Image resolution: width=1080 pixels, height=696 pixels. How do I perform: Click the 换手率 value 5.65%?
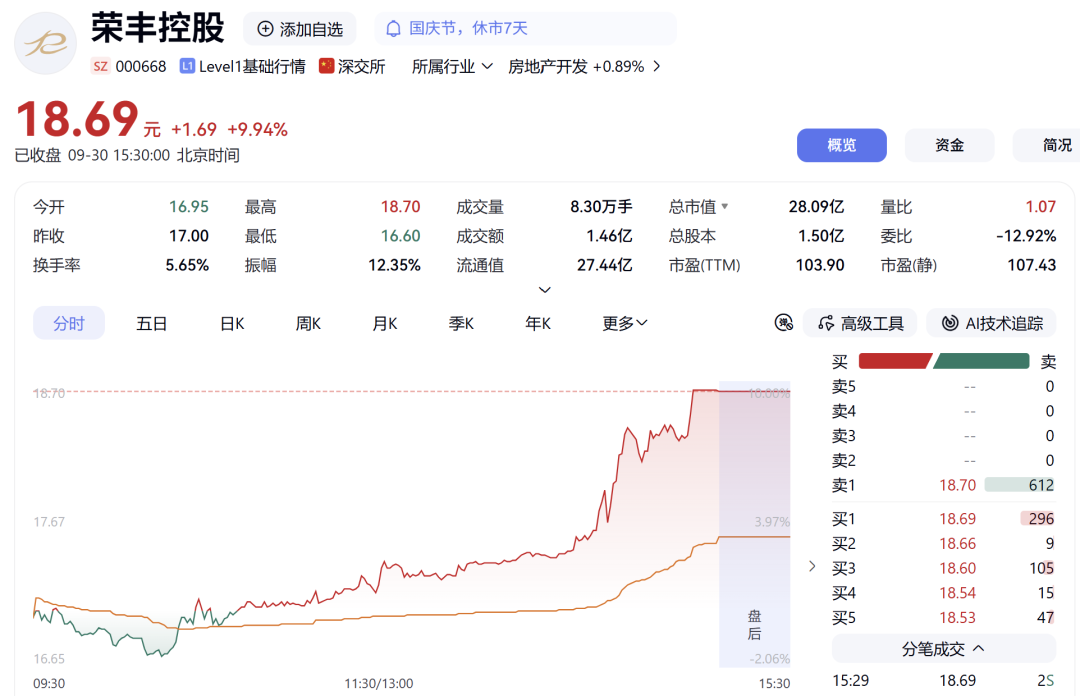point(187,265)
